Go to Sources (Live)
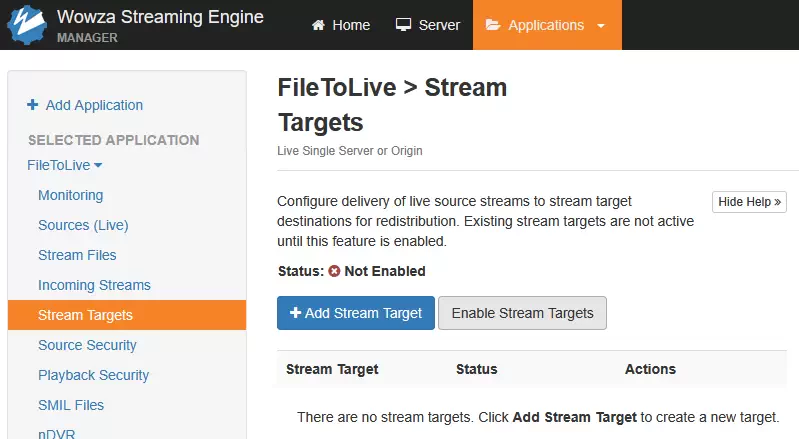Viewport: 799px width, 439px height. click(83, 225)
